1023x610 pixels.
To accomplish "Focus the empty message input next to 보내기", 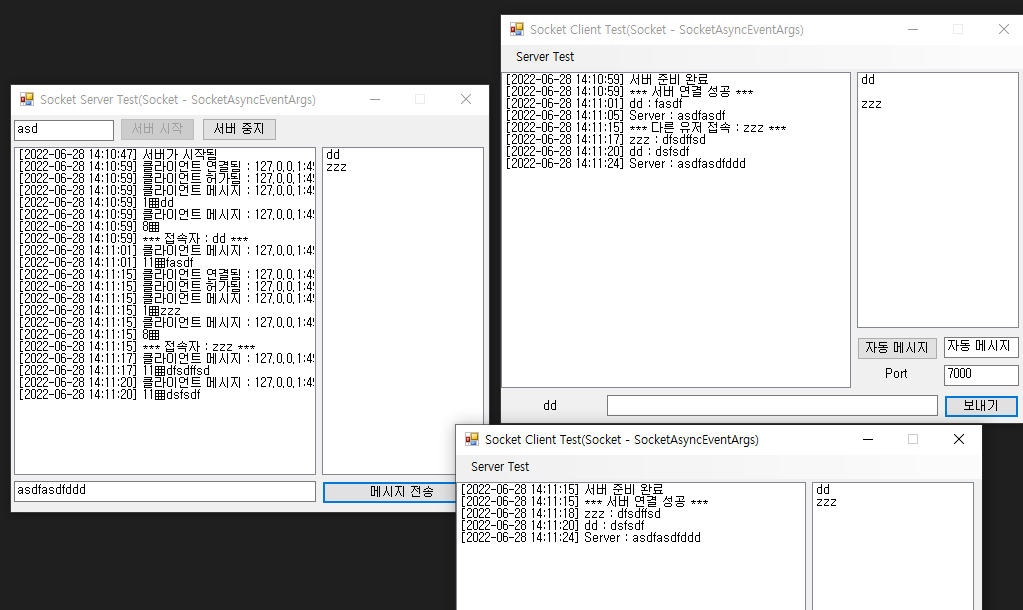I will point(770,405).
